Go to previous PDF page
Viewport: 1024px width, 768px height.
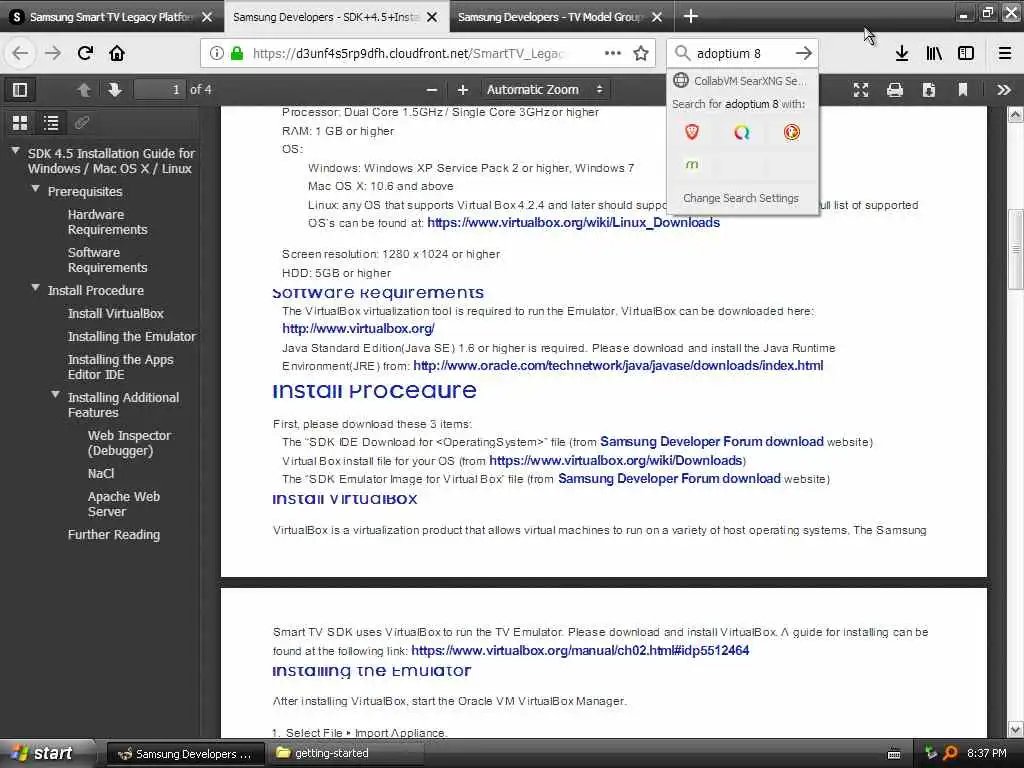(x=84, y=89)
